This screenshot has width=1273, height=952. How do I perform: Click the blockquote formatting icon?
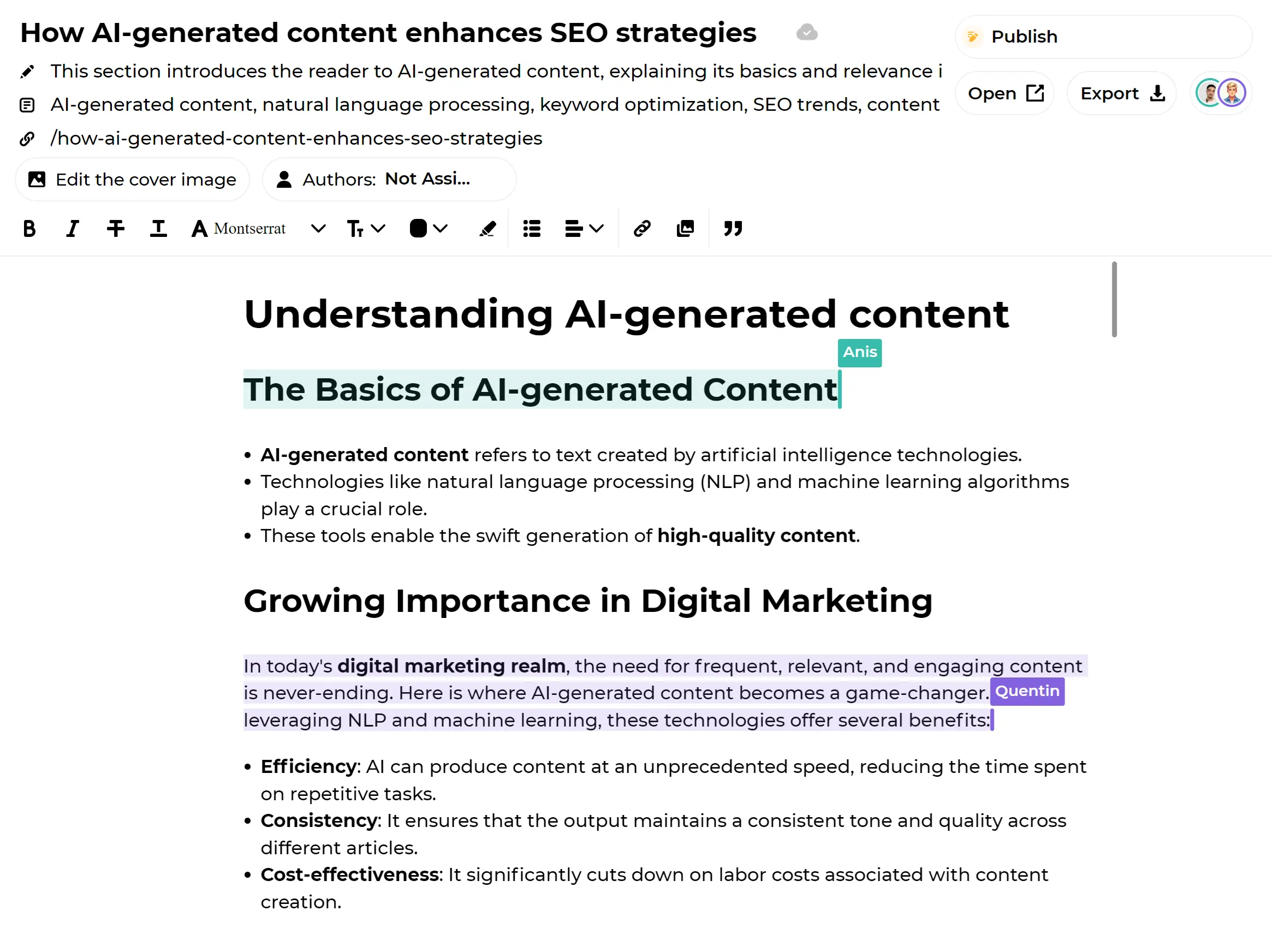(733, 229)
